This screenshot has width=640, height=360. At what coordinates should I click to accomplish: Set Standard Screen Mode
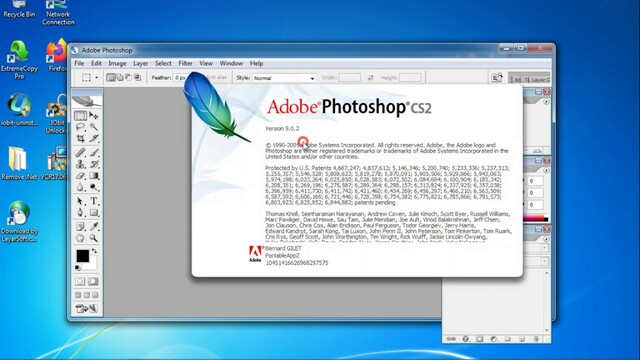[78, 295]
